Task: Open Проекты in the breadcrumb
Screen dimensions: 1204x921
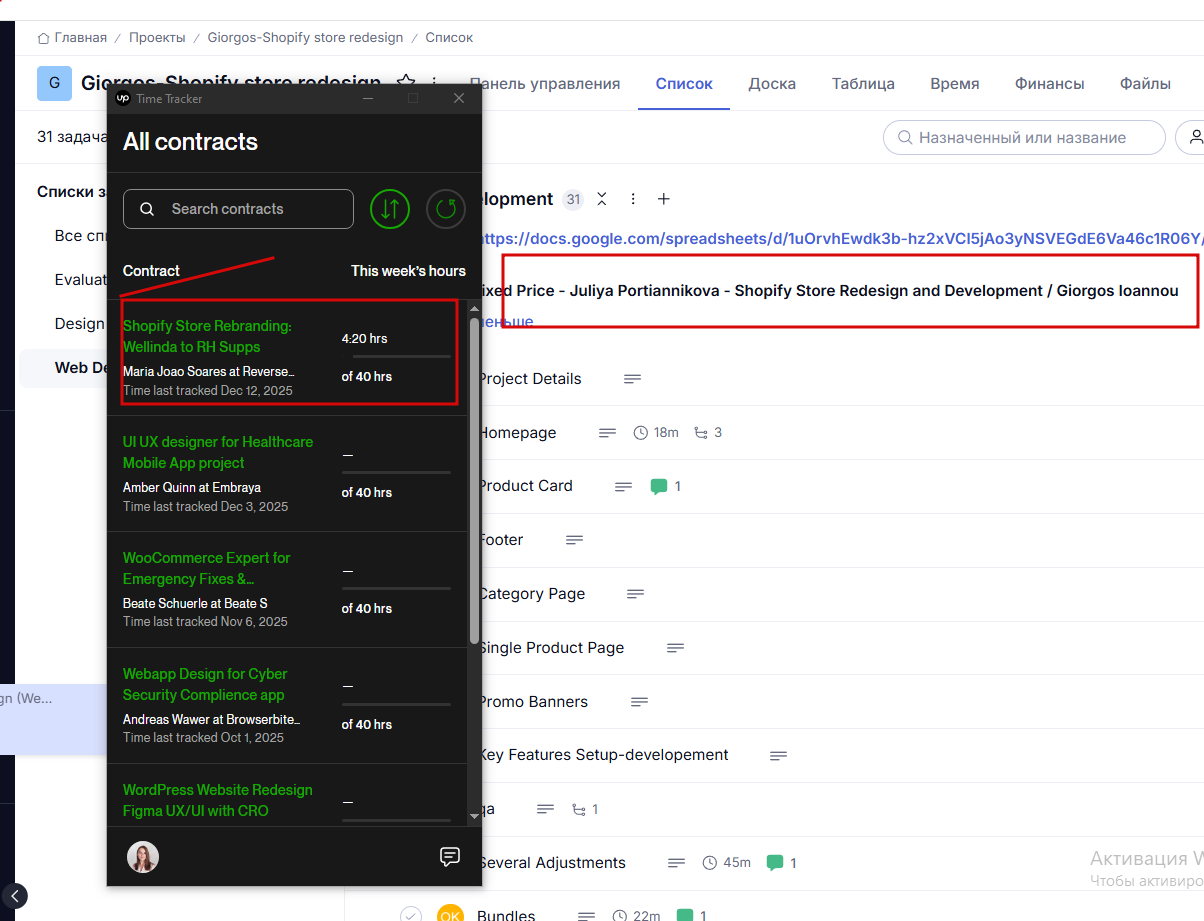Action: [x=157, y=38]
